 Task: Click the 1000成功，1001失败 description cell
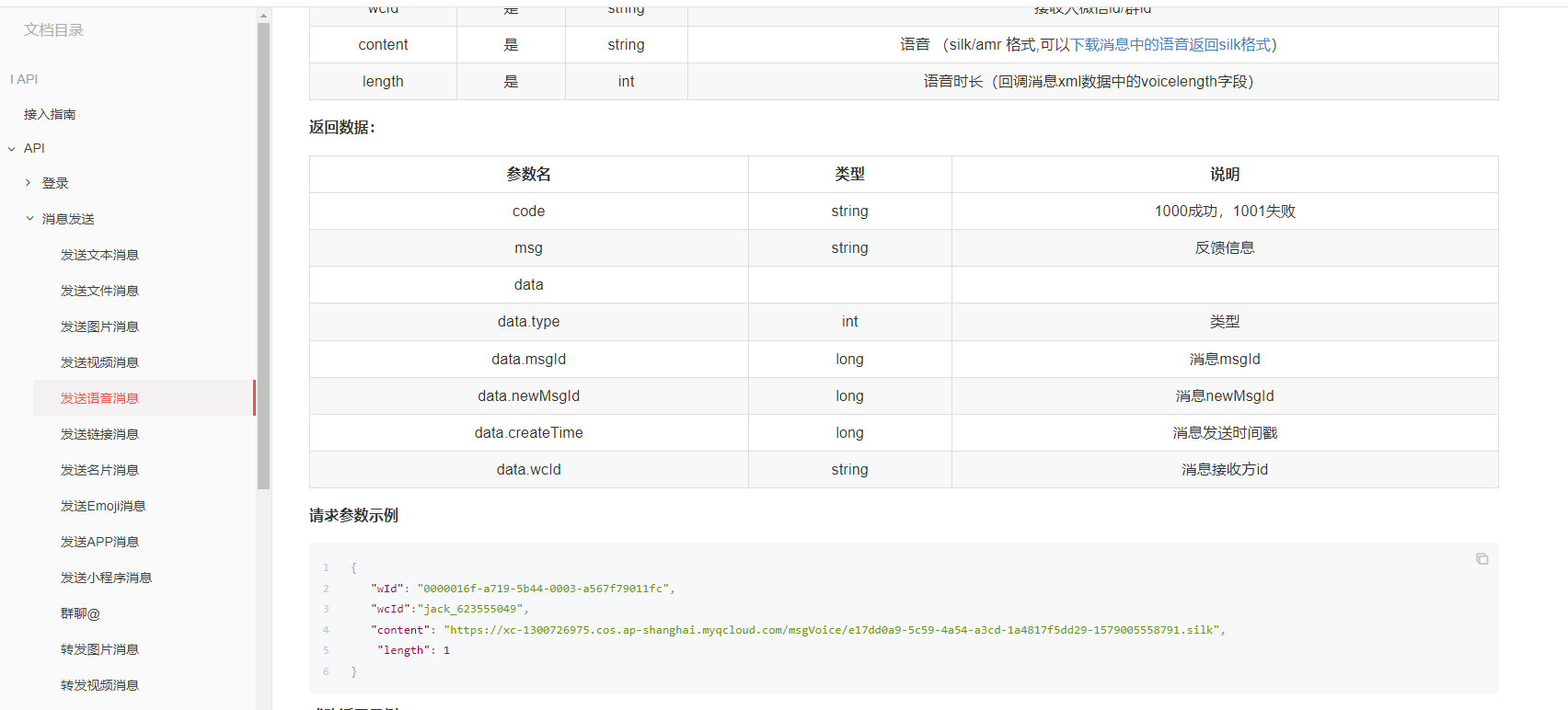tap(1225, 211)
